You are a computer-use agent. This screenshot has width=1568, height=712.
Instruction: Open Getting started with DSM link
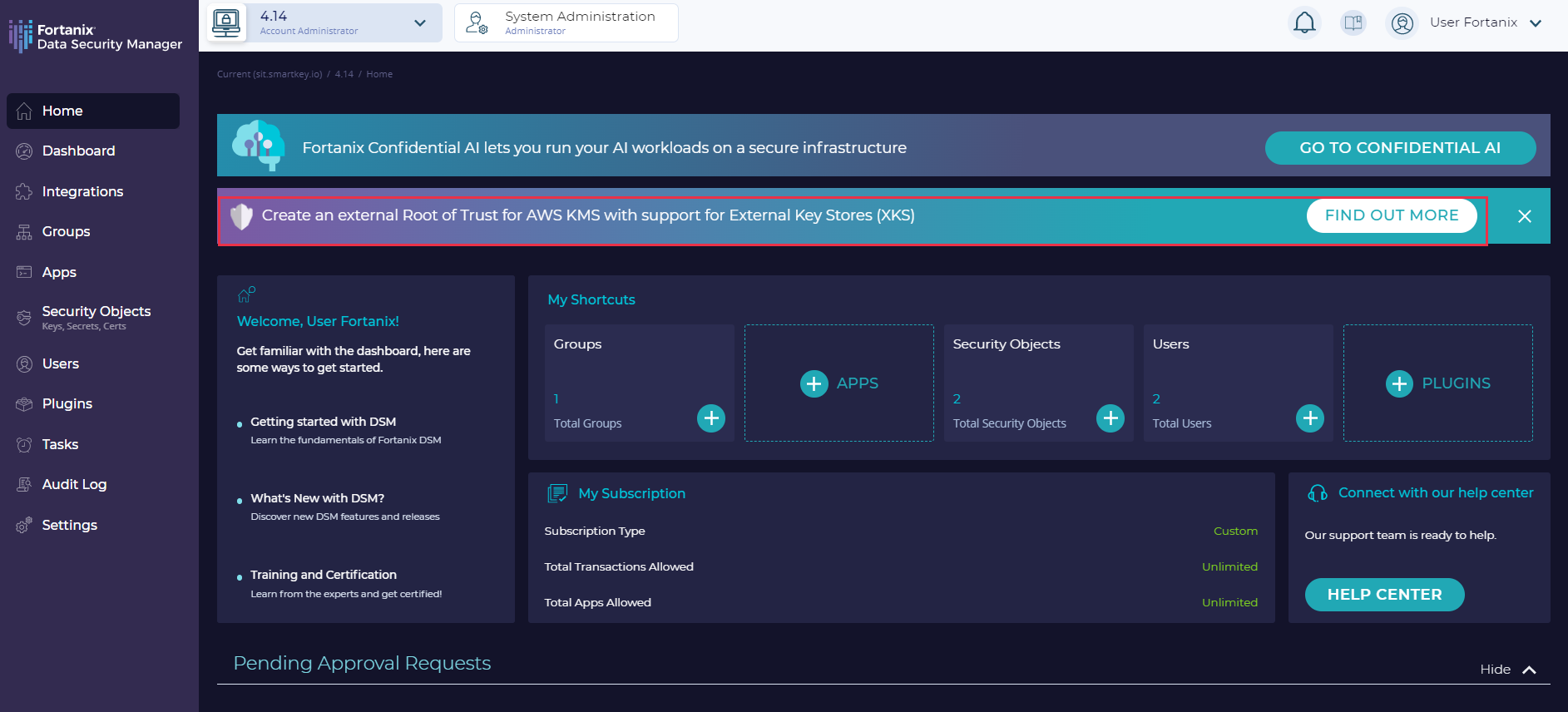tap(323, 422)
